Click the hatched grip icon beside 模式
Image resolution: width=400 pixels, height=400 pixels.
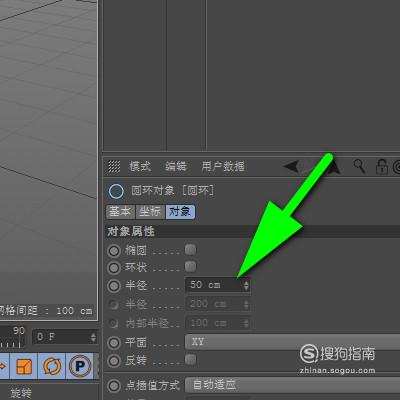pos(114,166)
